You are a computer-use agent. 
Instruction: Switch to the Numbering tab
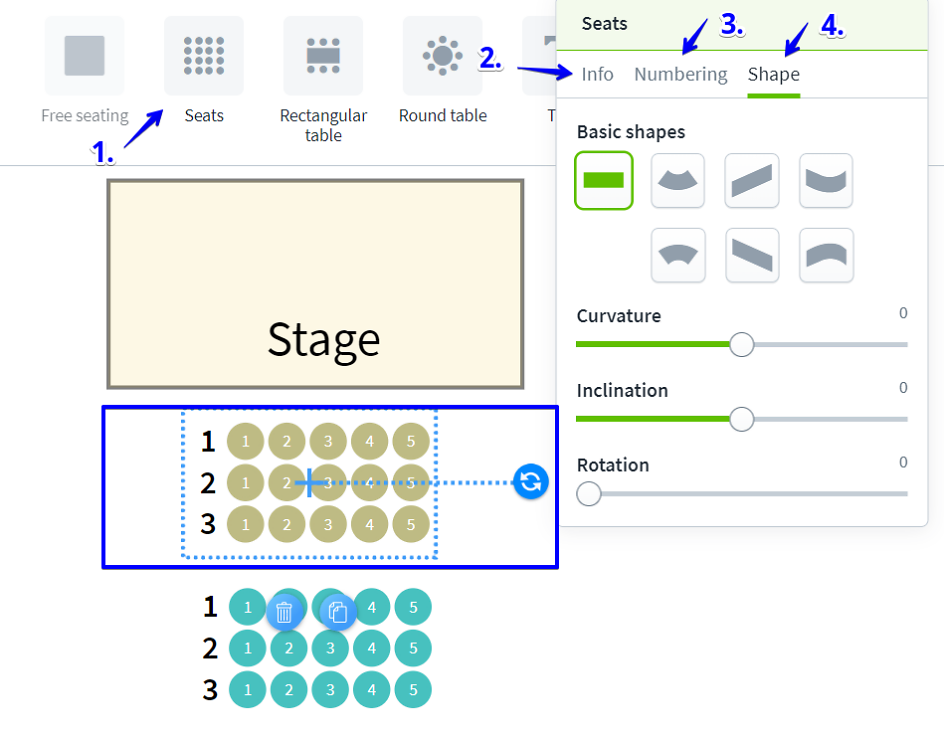point(680,75)
